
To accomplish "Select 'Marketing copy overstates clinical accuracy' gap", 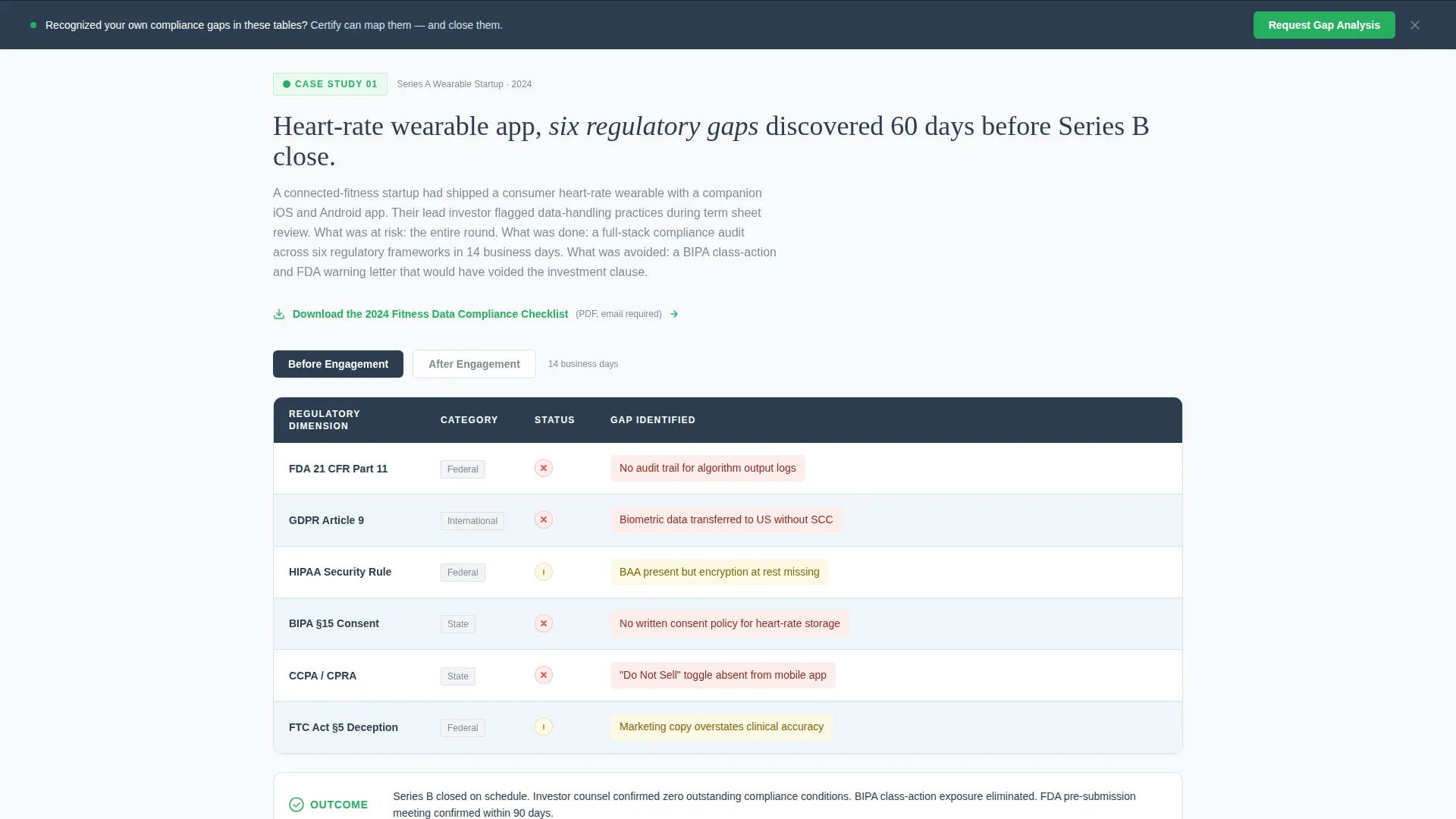I will (x=721, y=726).
